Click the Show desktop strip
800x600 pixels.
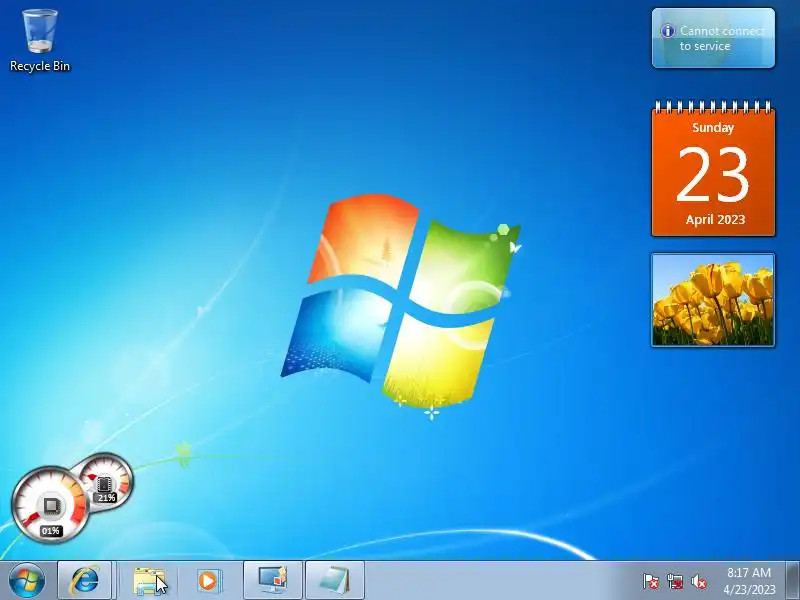click(x=792, y=581)
